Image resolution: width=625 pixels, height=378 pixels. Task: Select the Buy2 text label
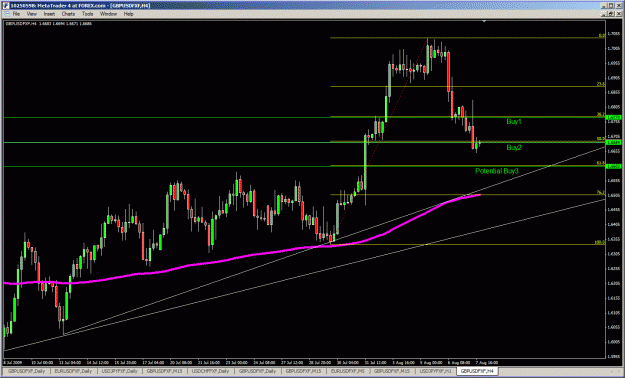click(514, 148)
